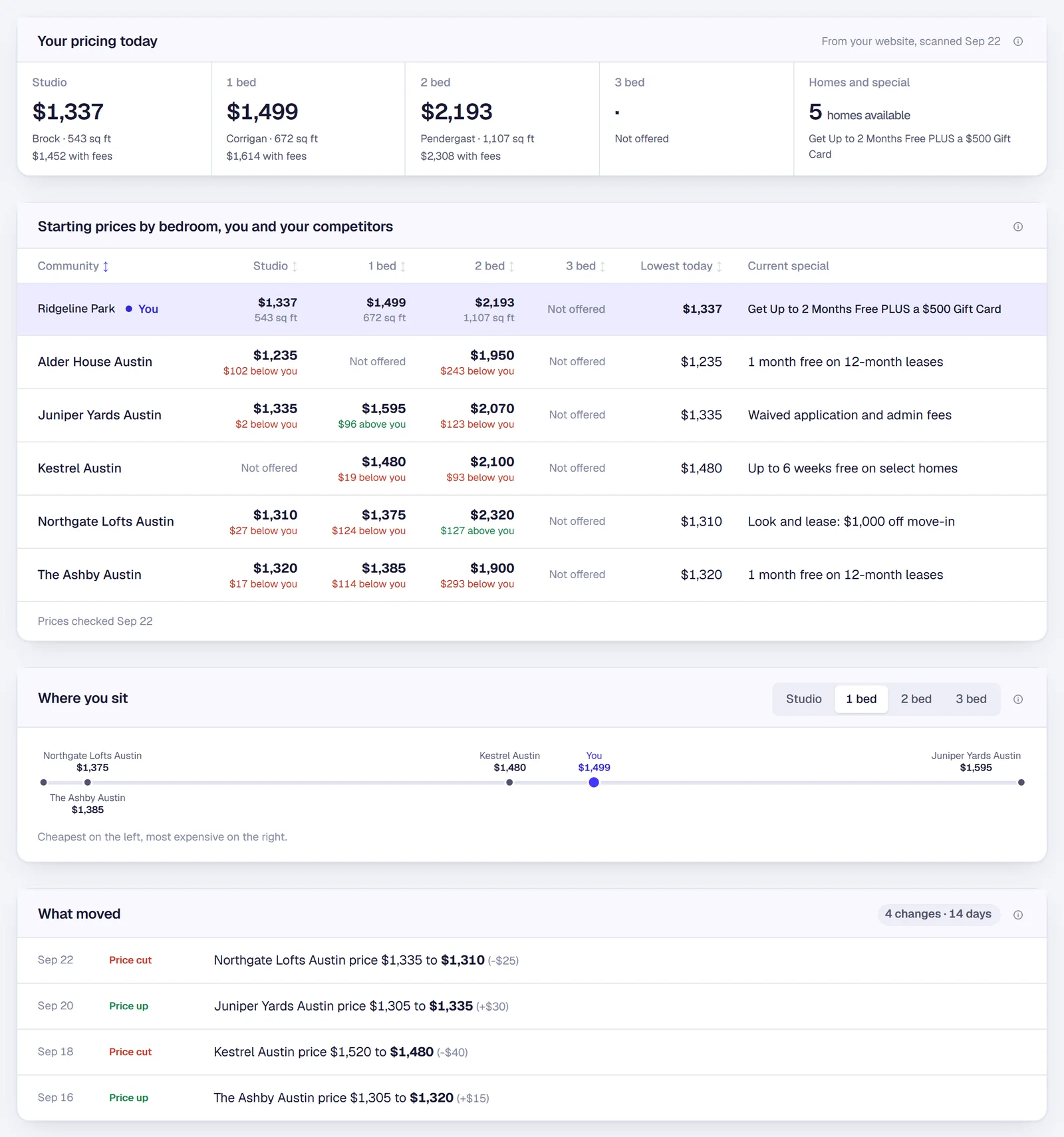
Task: Select the 1 bed tab
Action: (x=861, y=699)
